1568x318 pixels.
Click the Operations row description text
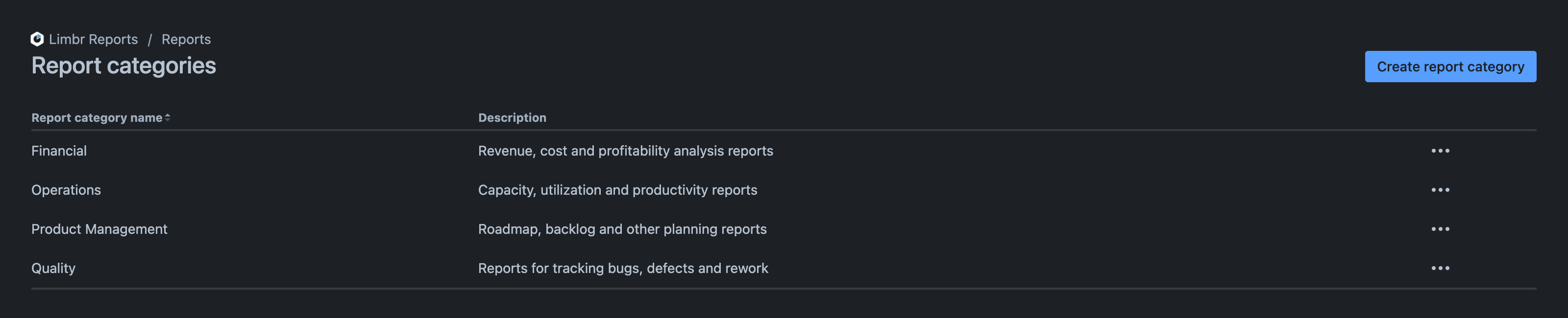pos(617,189)
